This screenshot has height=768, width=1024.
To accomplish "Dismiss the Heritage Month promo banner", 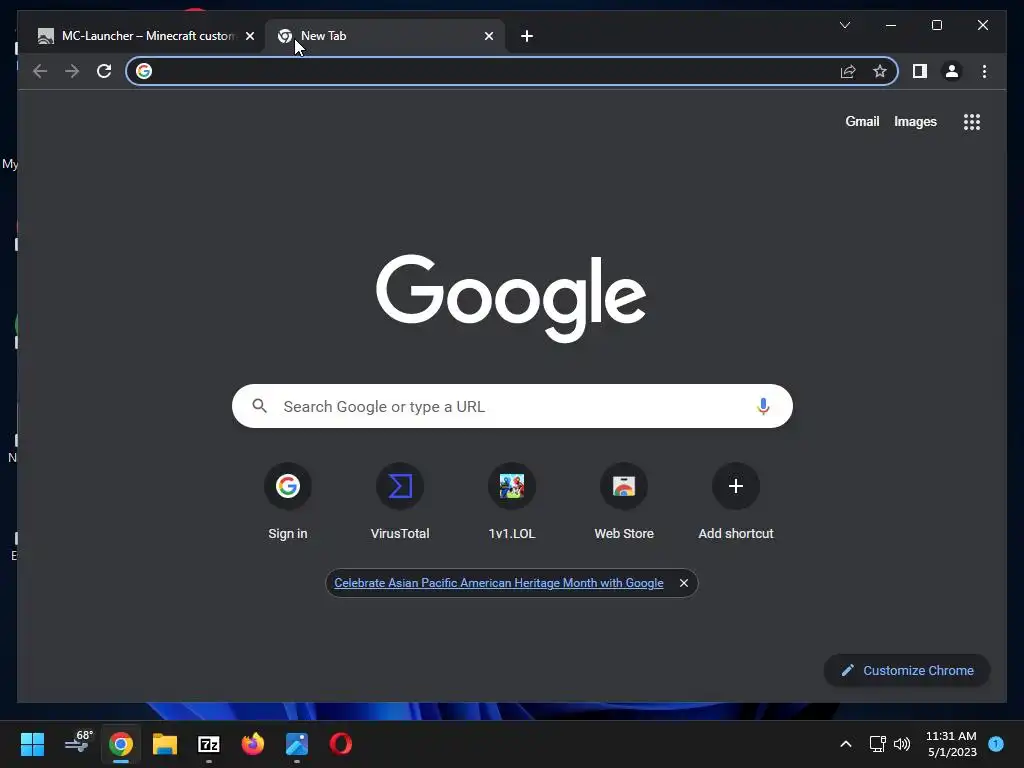I will point(684,583).
